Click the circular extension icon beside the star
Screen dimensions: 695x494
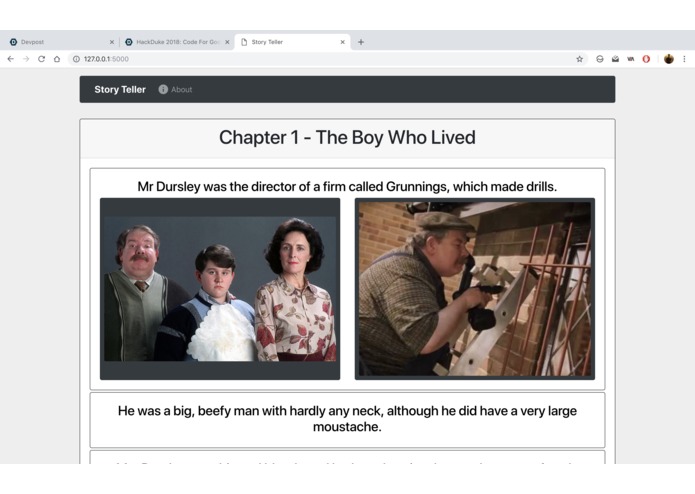[600, 59]
